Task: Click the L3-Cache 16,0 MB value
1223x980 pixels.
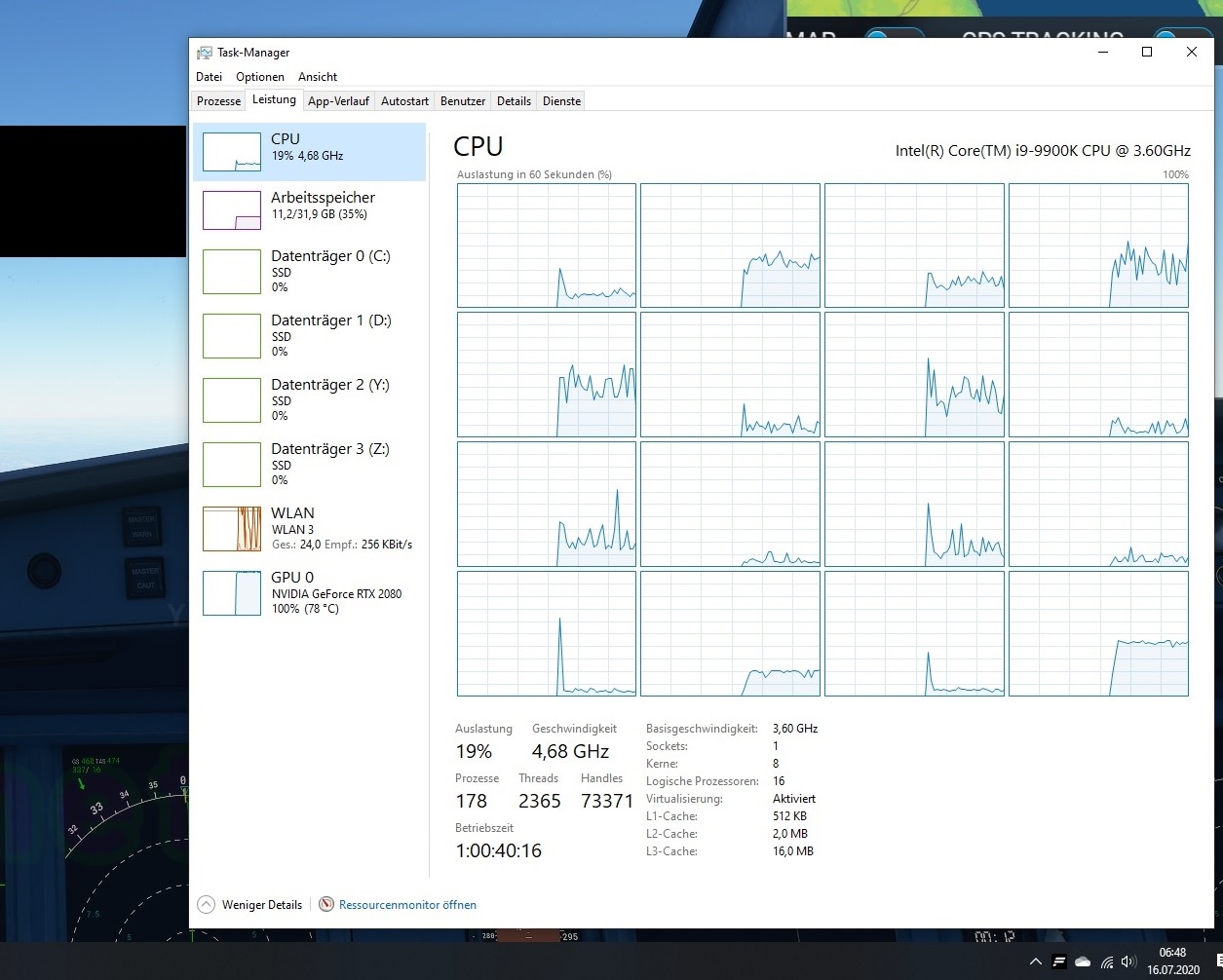Action: [792, 851]
